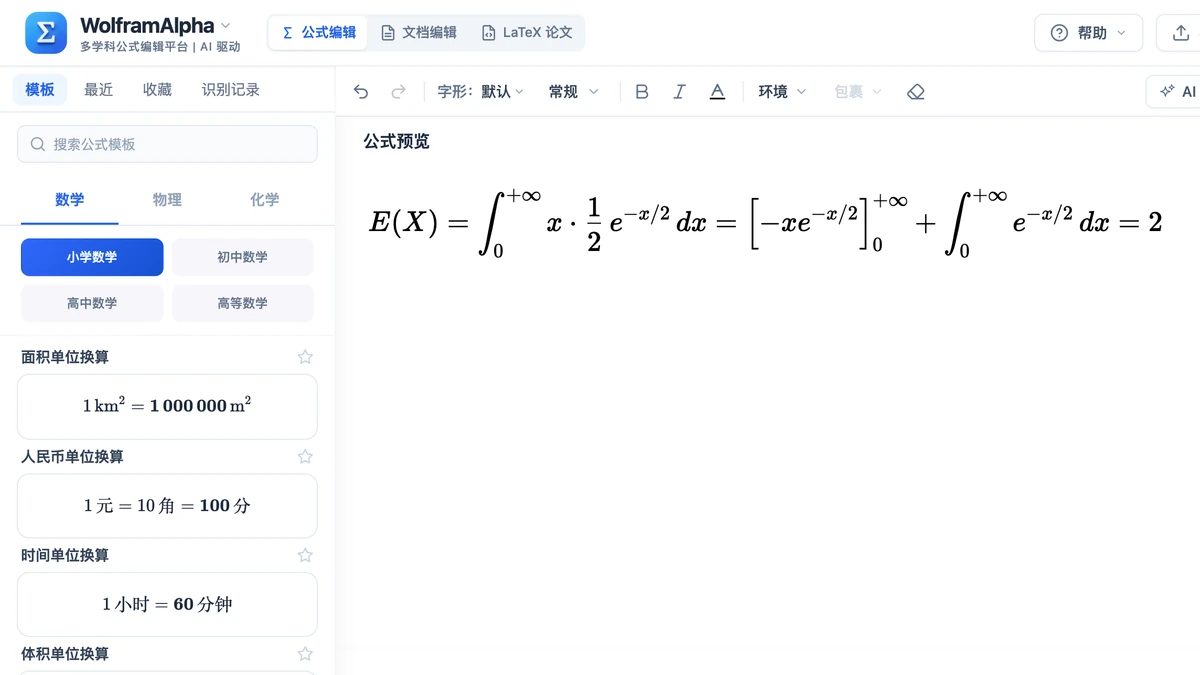
Task: Choose the 小学数学 category button
Action: click(92, 257)
